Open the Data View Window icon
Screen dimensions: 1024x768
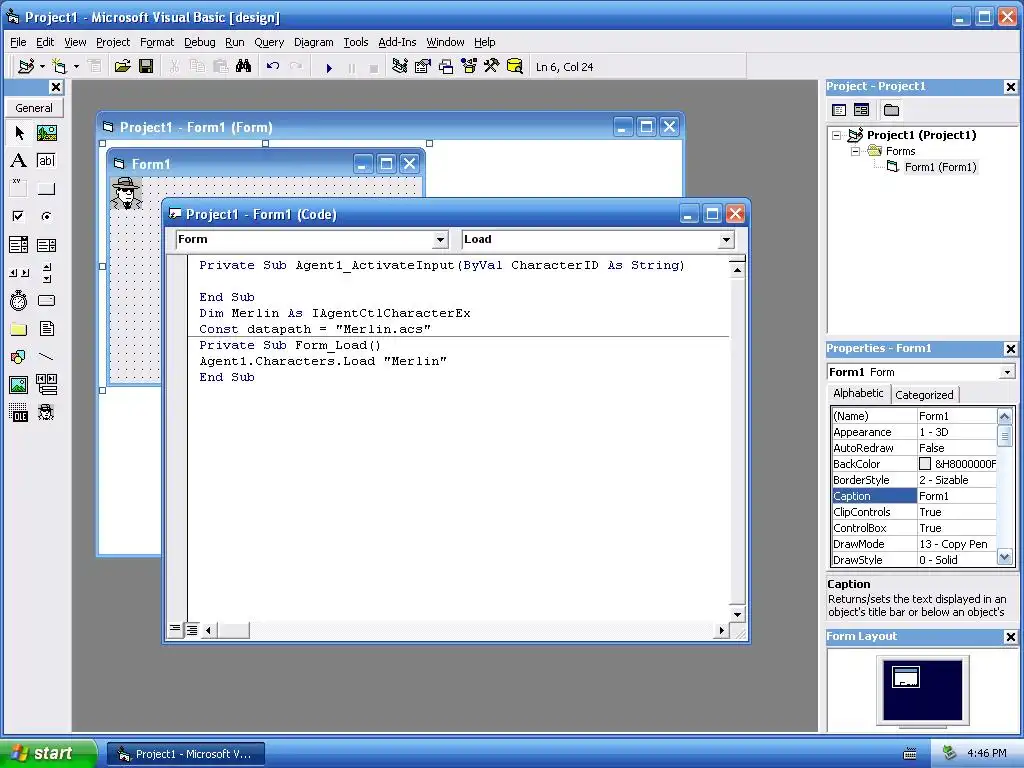pyautogui.click(x=515, y=67)
